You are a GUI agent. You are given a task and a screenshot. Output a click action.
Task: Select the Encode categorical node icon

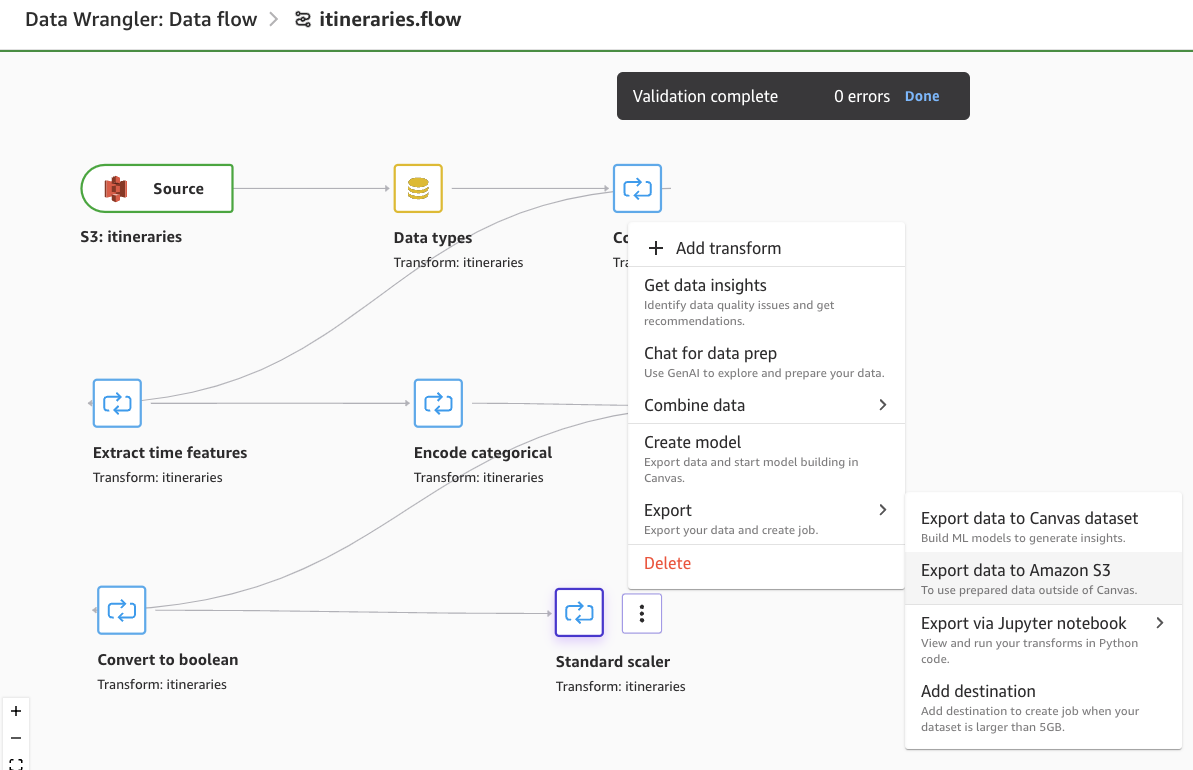coord(438,403)
